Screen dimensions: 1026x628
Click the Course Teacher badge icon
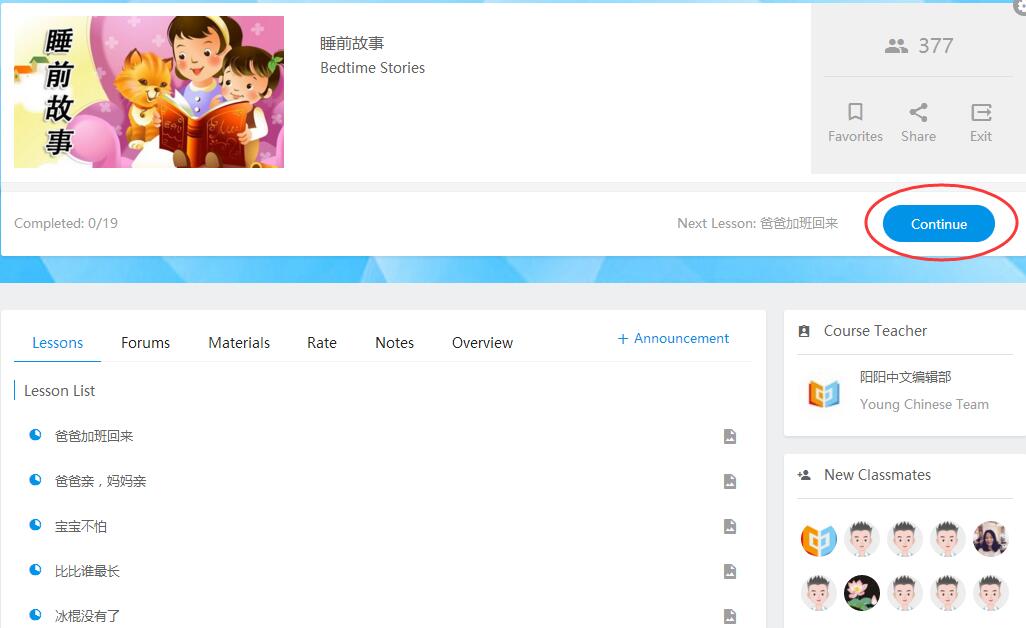(804, 331)
